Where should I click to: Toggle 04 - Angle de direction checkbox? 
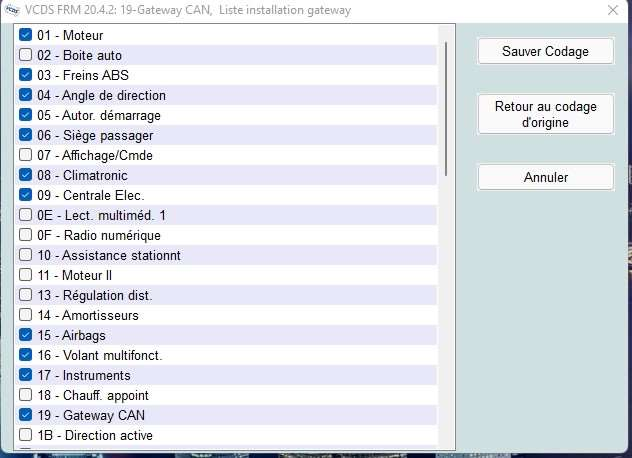tap(25, 95)
